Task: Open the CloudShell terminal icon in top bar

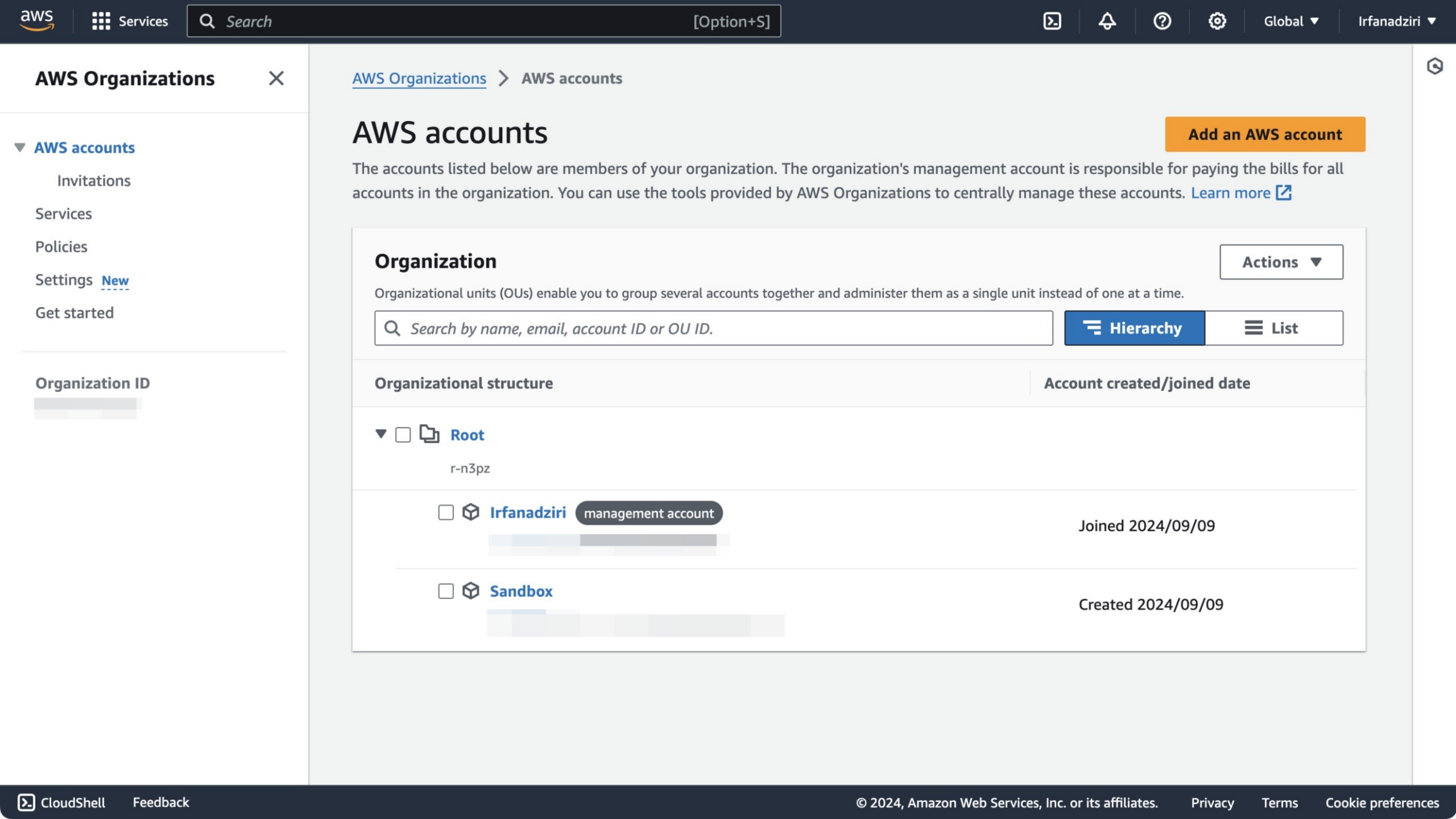Action: [1053, 21]
